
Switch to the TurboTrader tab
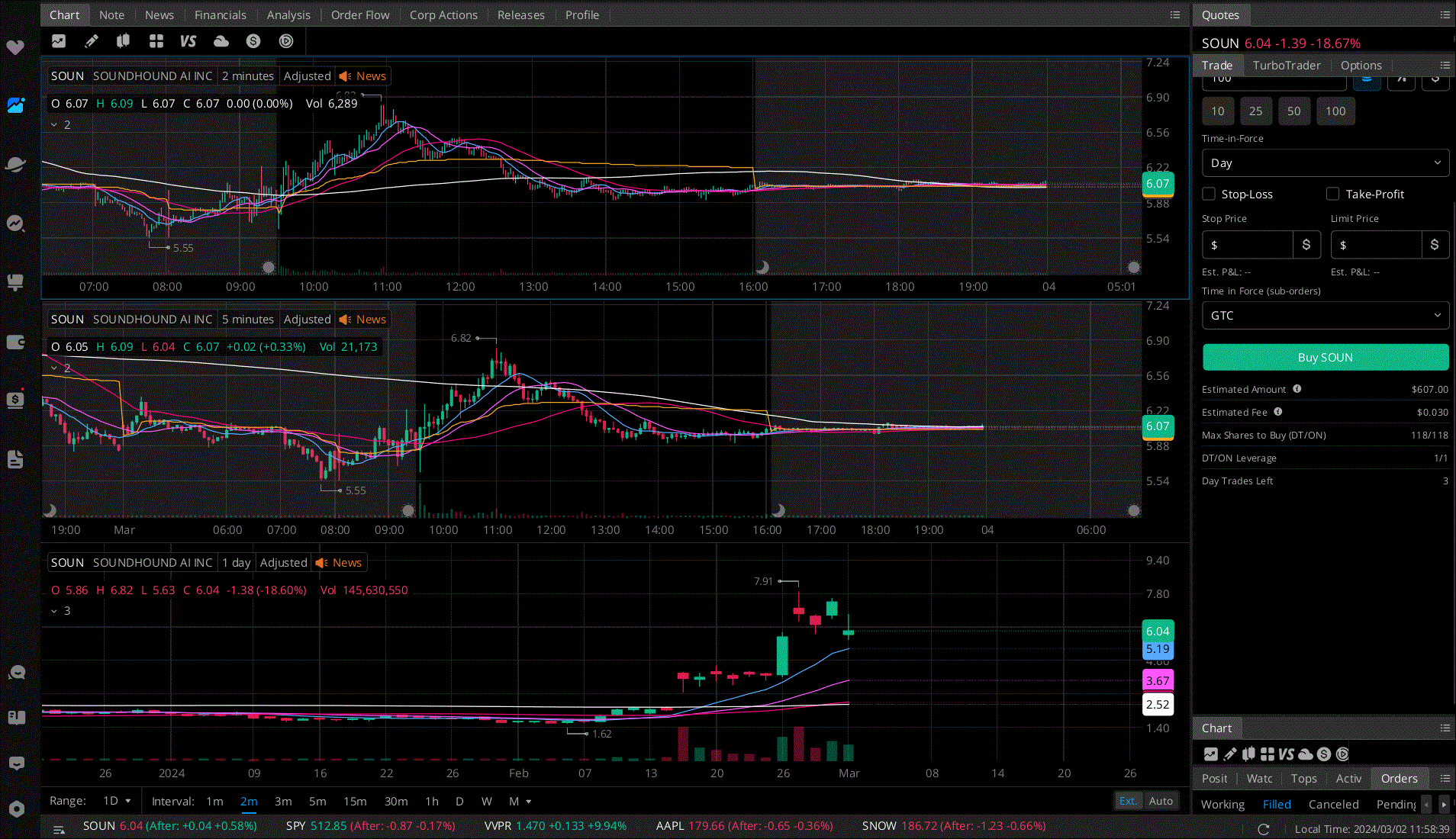(x=1287, y=65)
